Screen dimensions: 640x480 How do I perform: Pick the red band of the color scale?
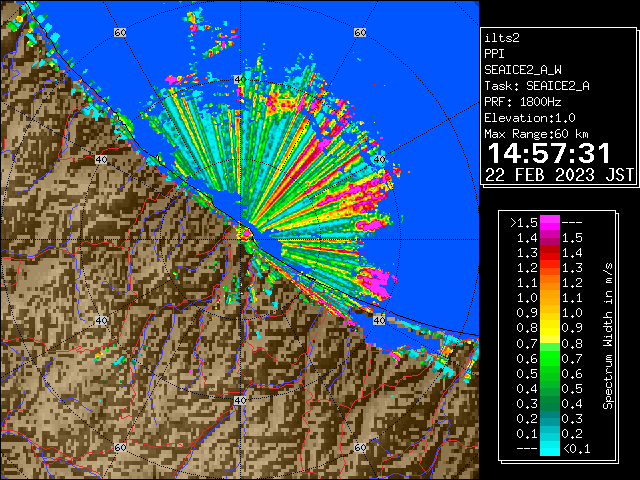pyautogui.click(x=550, y=253)
